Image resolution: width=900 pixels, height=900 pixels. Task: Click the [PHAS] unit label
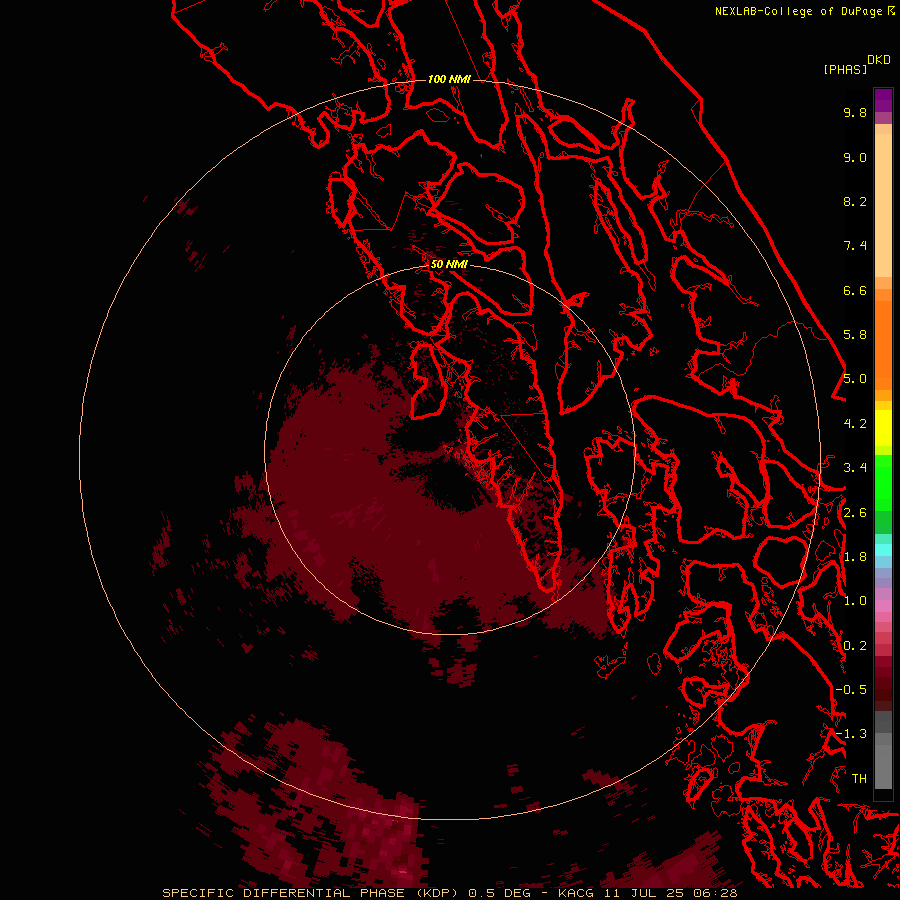tap(845, 69)
